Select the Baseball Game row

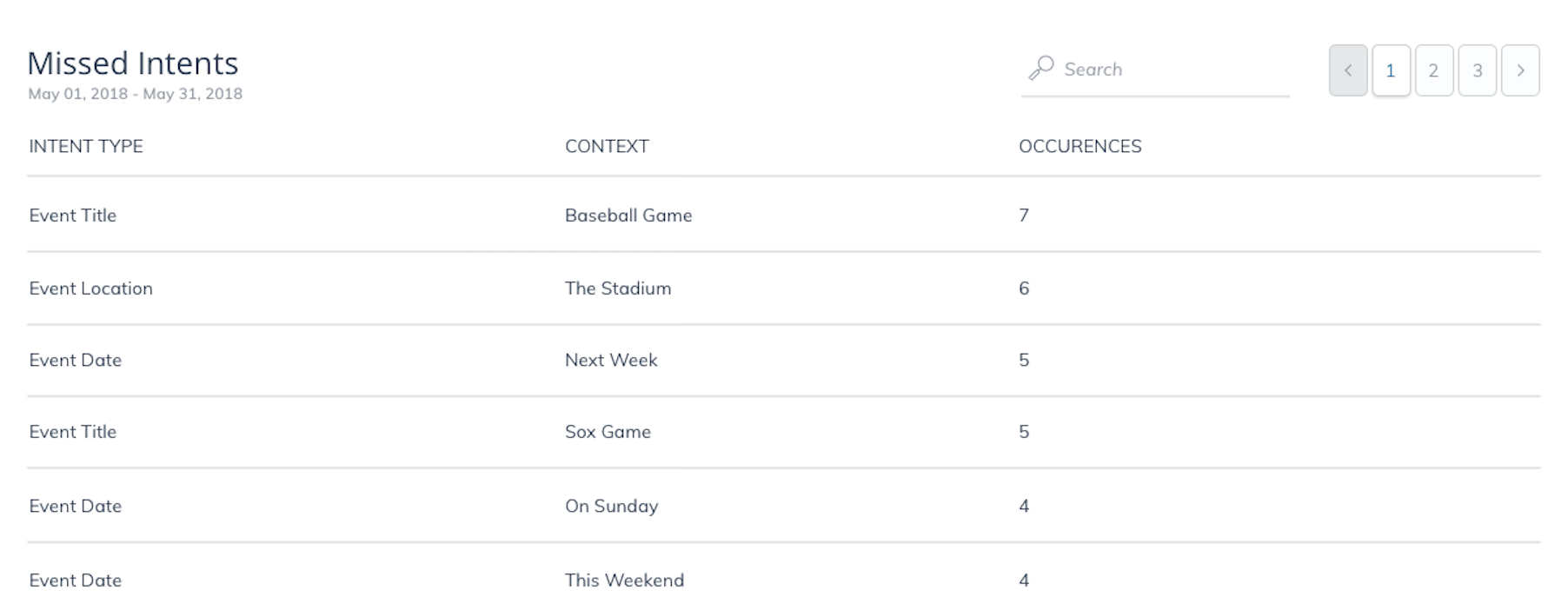pyautogui.click(x=784, y=215)
